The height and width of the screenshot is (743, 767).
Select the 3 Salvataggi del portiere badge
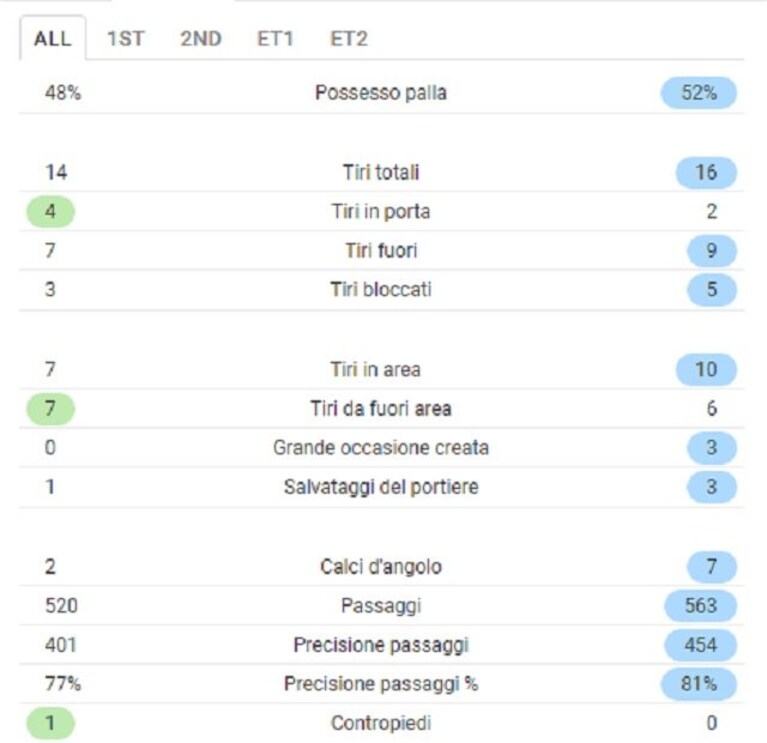click(x=712, y=487)
